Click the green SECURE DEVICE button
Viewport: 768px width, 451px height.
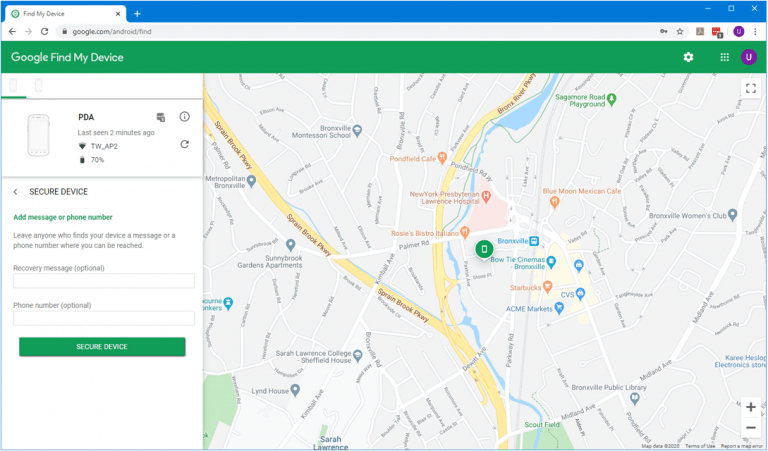(x=102, y=347)
